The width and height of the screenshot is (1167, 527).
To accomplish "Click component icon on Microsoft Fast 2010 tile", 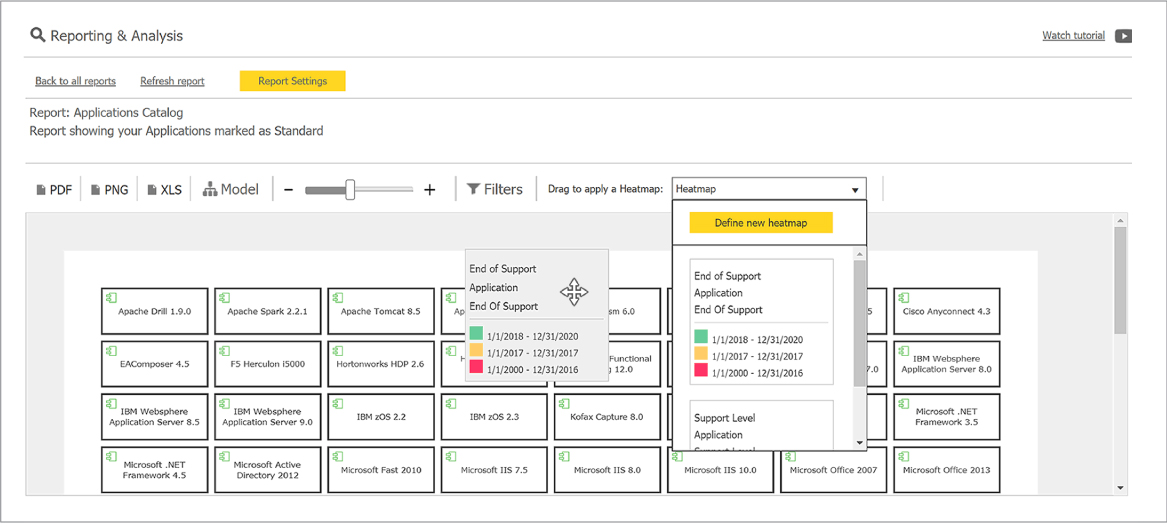I will point(336,456).
